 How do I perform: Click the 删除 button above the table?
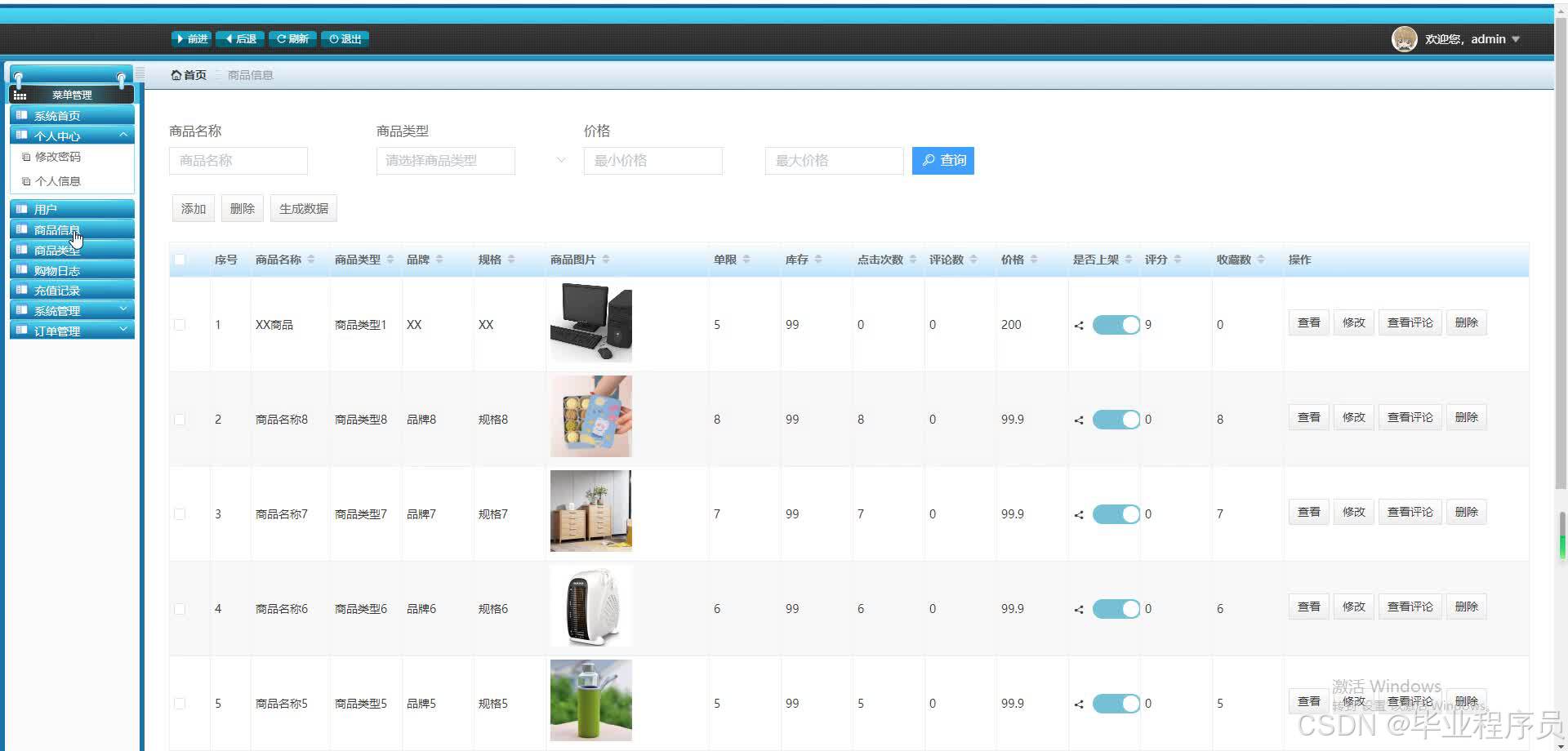coord(243,209)
